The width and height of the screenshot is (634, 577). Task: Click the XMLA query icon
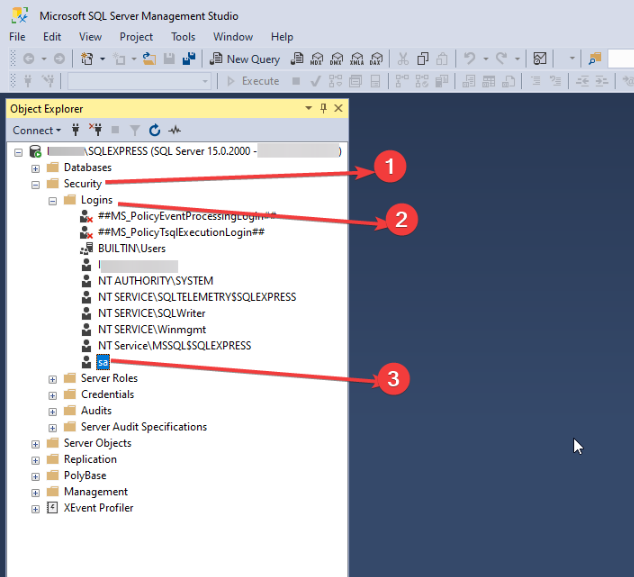357,59
